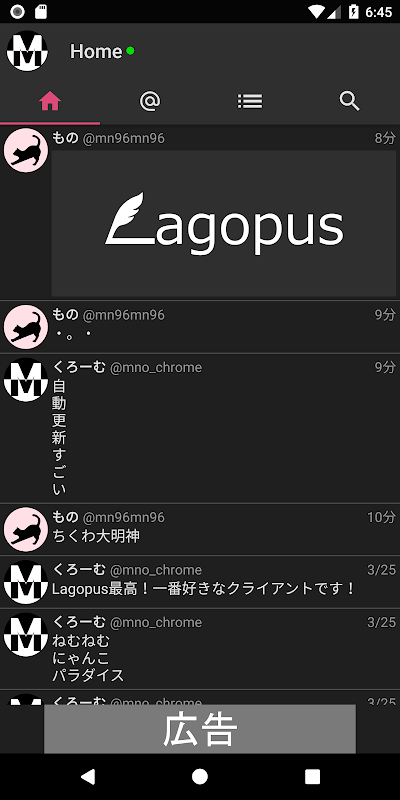Switch to the mentions @ tab

coord(150,102)
